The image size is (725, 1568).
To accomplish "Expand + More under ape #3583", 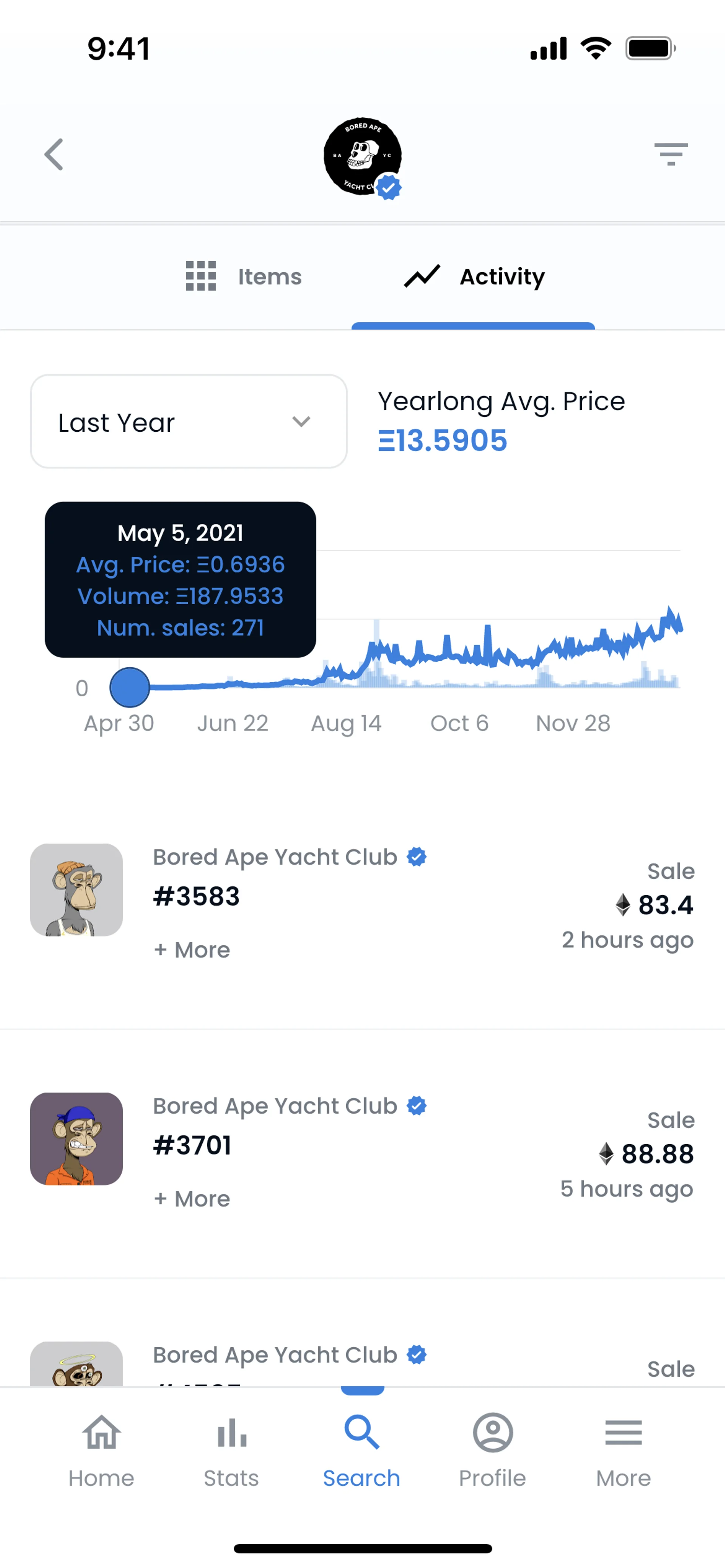I will [x=193, y=949].
